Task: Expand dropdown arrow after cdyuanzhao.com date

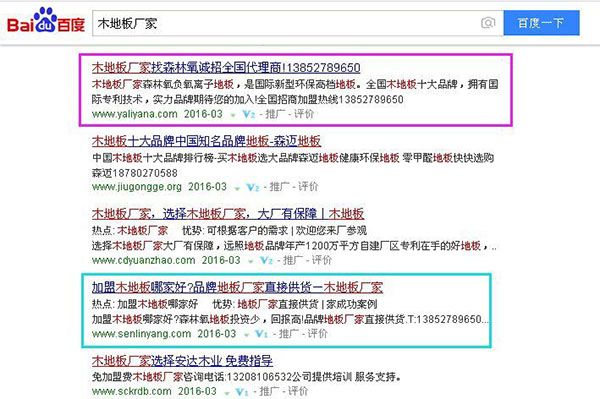Action: (251, 261)
